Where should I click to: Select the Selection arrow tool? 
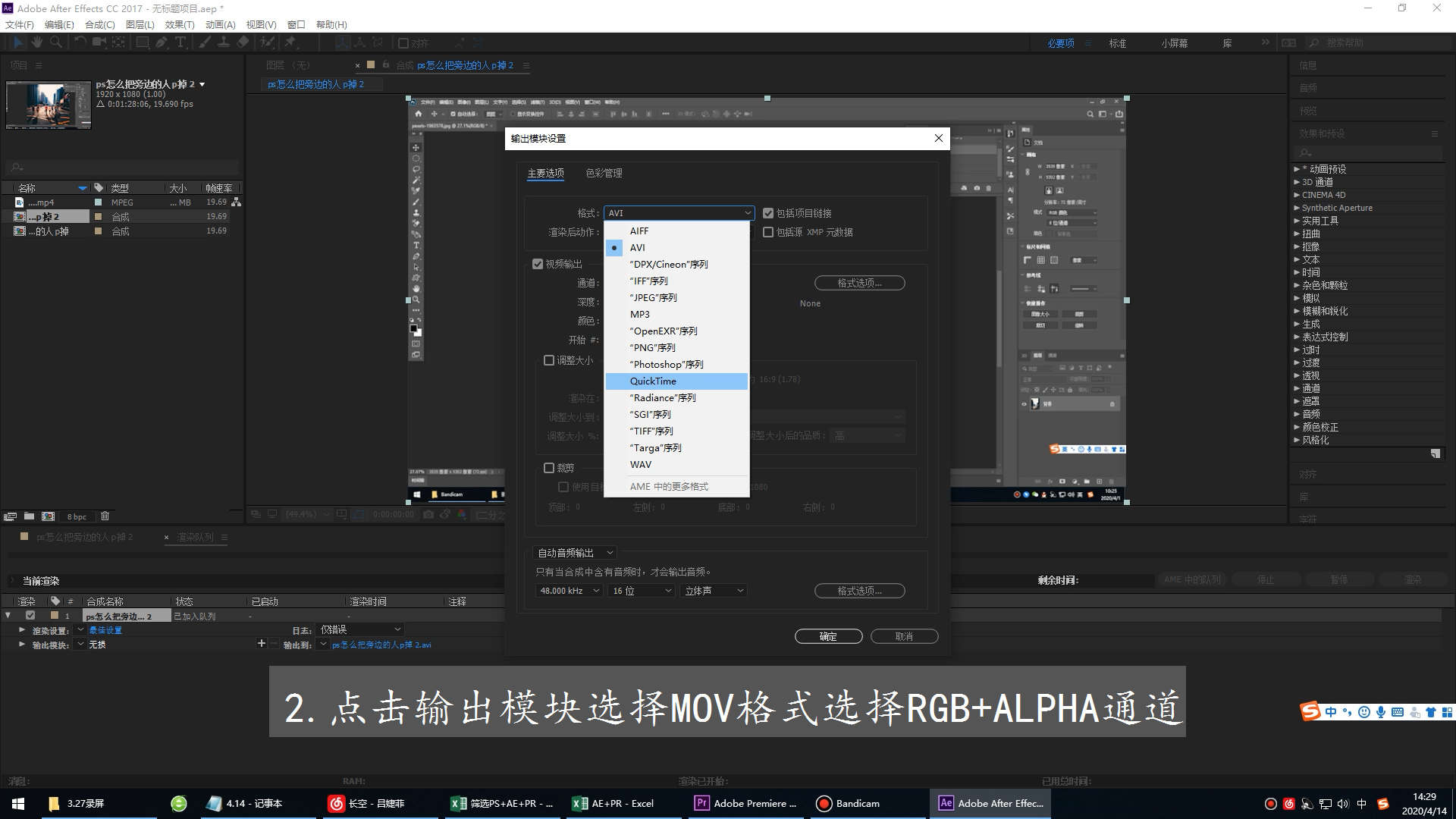point(18,42)
